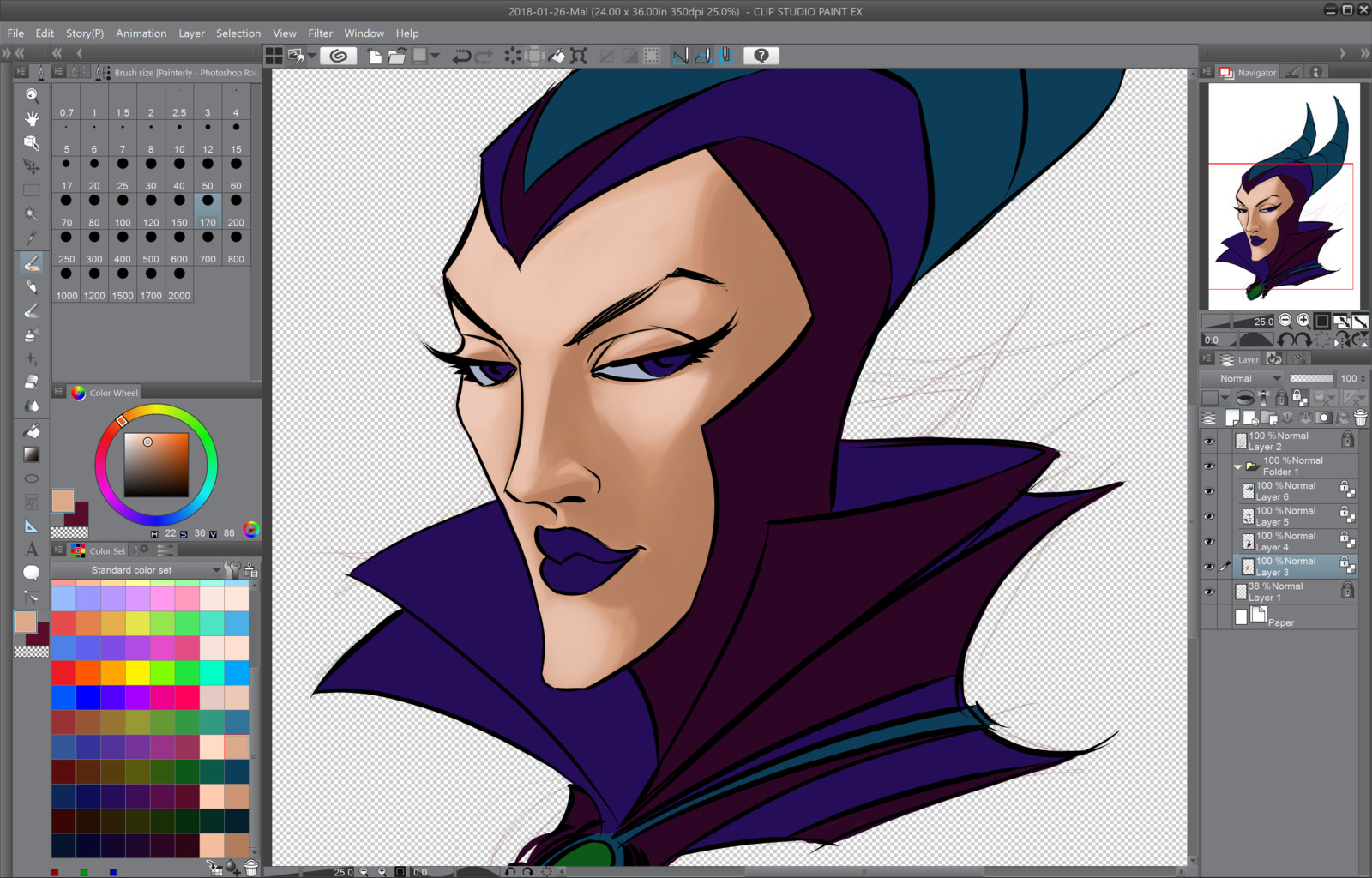1372x878 pixels.
Task: Select the Blend tool
Action: 32,406
